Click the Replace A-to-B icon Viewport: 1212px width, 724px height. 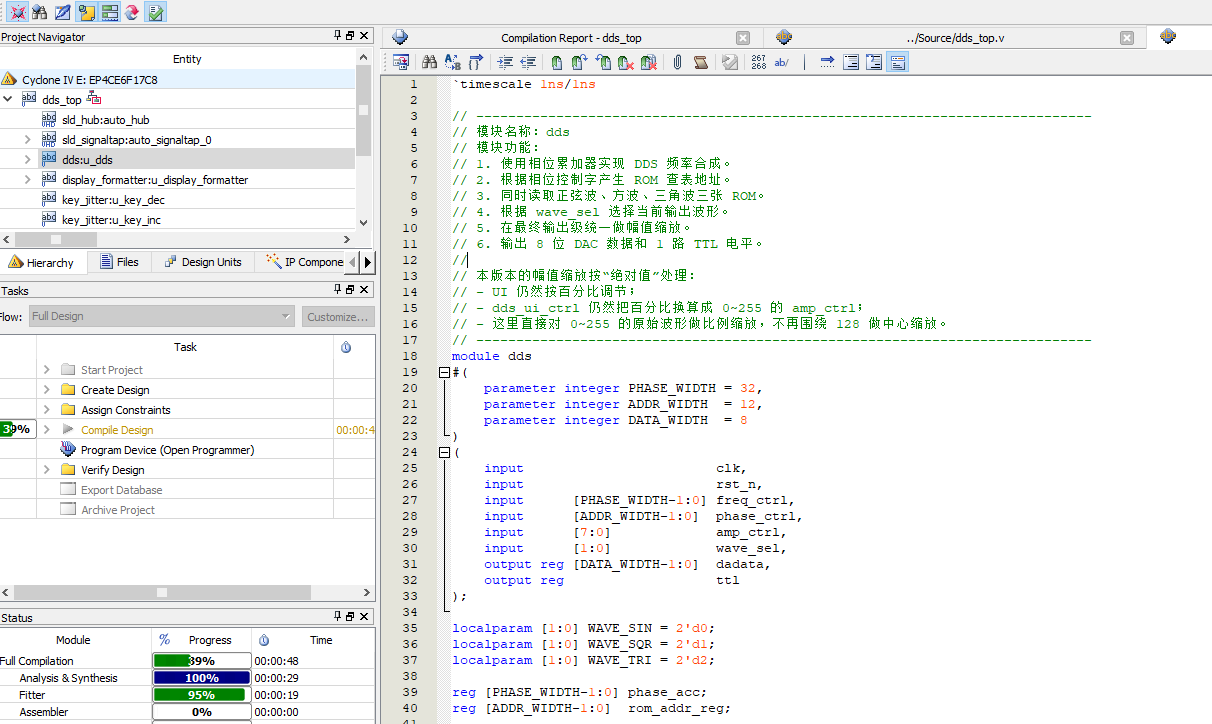point(452,62)
